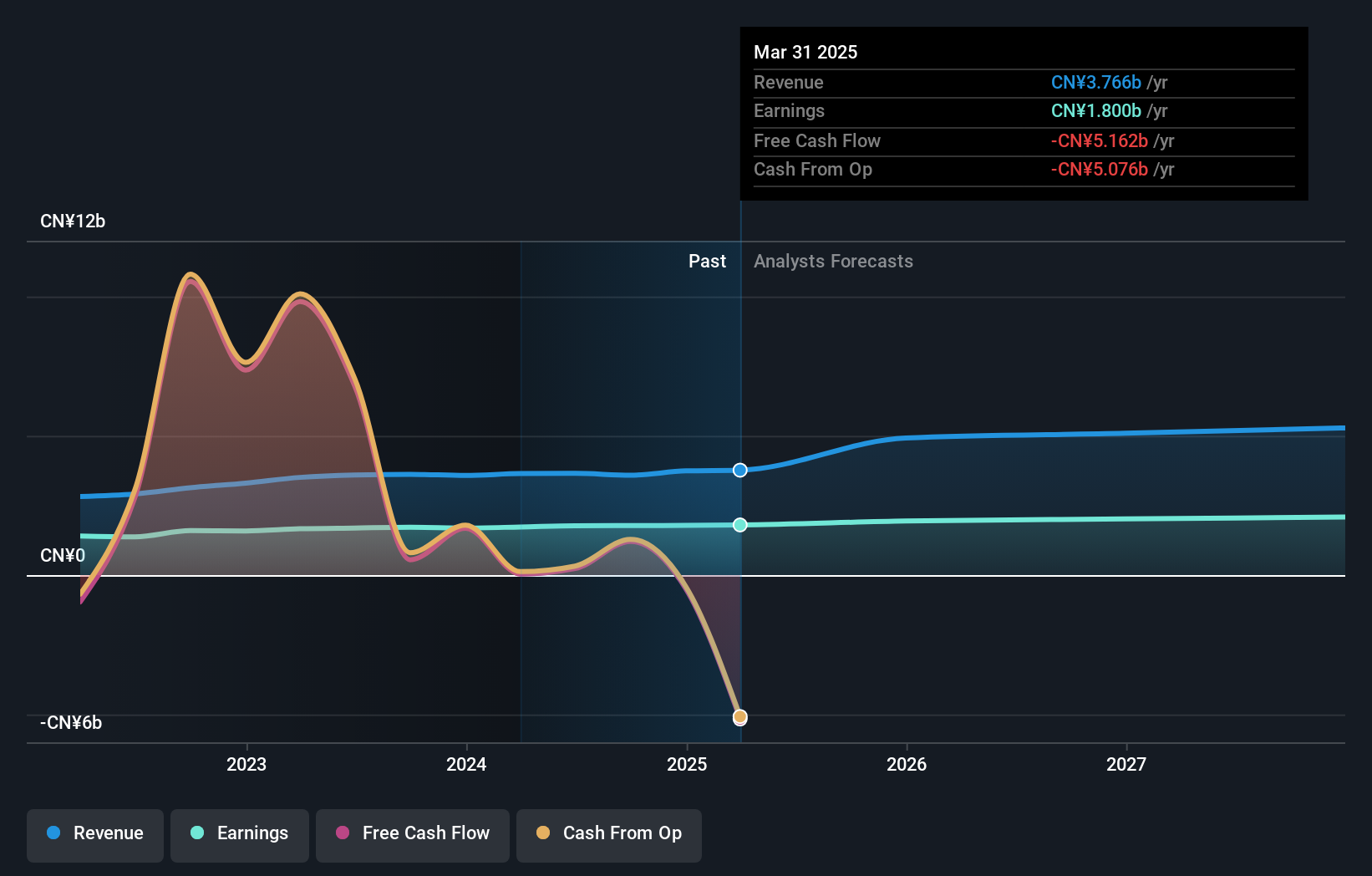Screen dimensions: 1372x876
Task: Click the -CN¥5.076b cash from op value
Action: [x=1100, y=169]
